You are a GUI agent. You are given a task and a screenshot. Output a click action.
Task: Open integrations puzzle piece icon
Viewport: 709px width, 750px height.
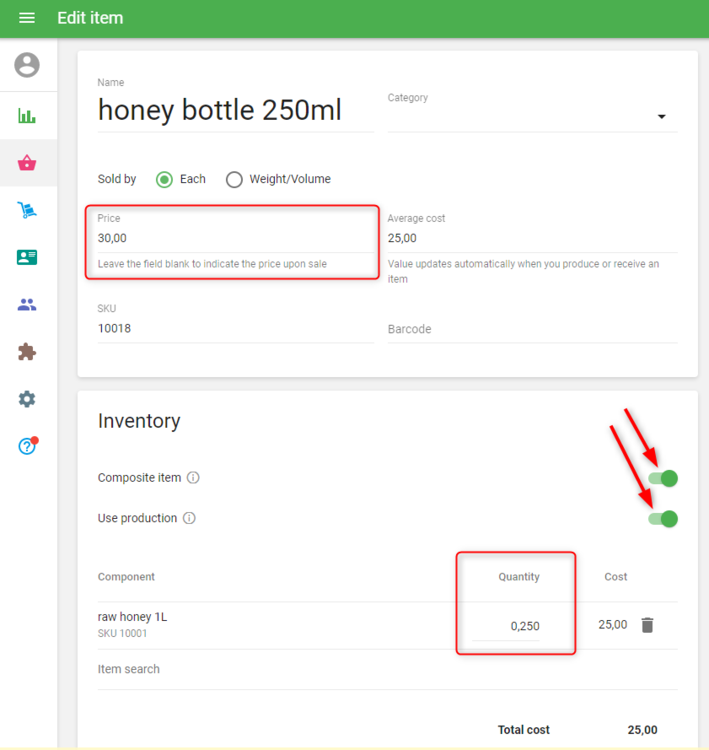click(x=27, y=352)
